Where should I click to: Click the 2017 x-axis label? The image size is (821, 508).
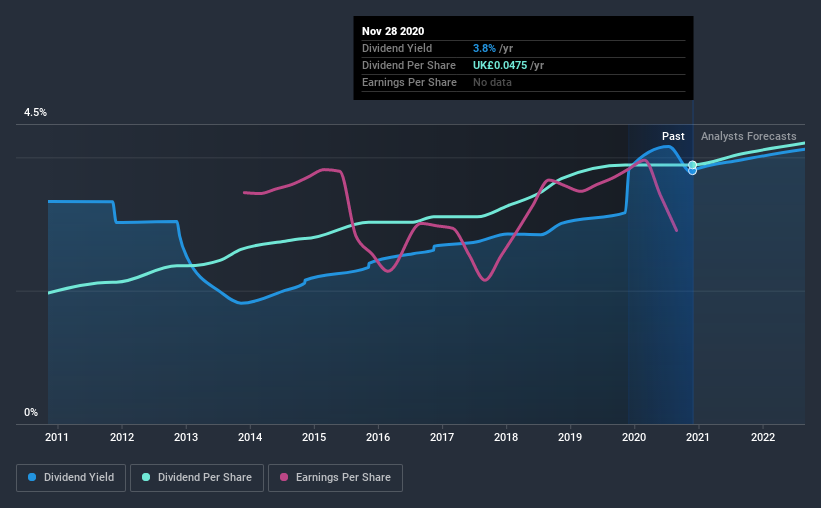pyautogui.click(x=442, y=437)
